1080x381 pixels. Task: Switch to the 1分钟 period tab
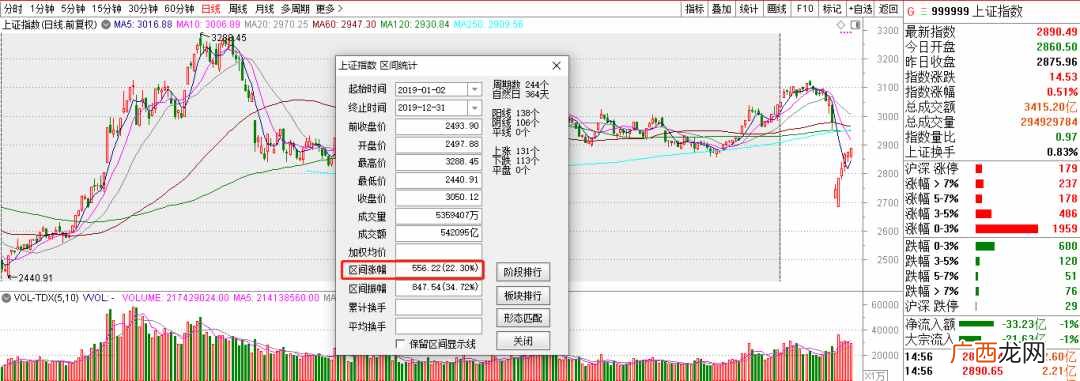41,9
